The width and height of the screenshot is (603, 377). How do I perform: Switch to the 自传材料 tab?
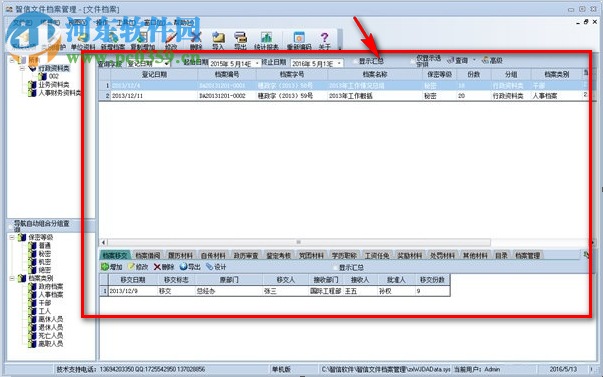coord(213,255)
